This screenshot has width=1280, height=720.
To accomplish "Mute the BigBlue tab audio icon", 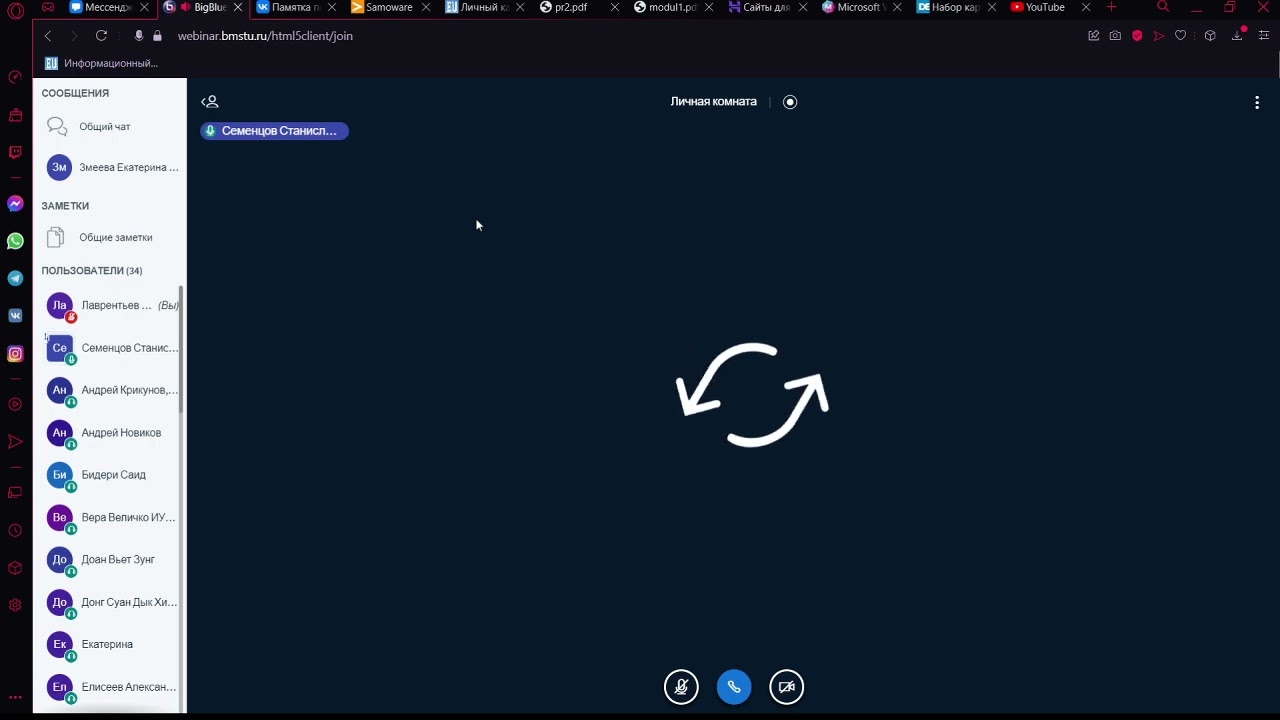I will 185,7.
